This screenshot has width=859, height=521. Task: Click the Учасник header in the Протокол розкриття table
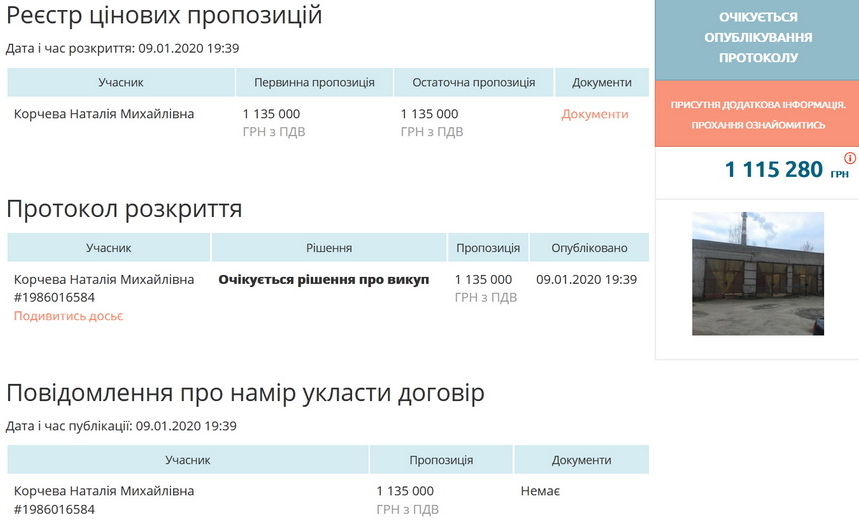click(108, 248)
